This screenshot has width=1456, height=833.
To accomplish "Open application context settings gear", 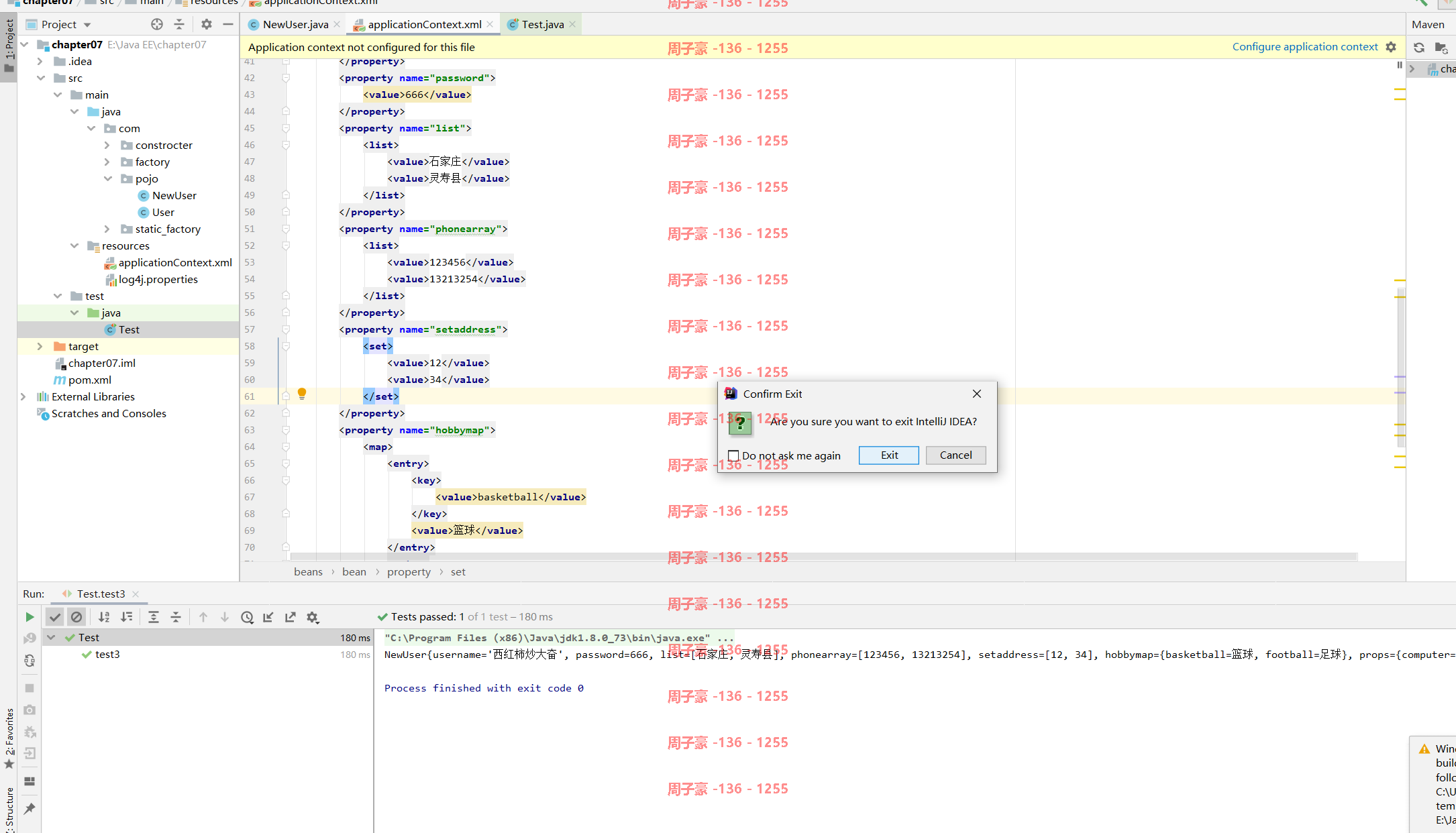I will [1391, 47].
